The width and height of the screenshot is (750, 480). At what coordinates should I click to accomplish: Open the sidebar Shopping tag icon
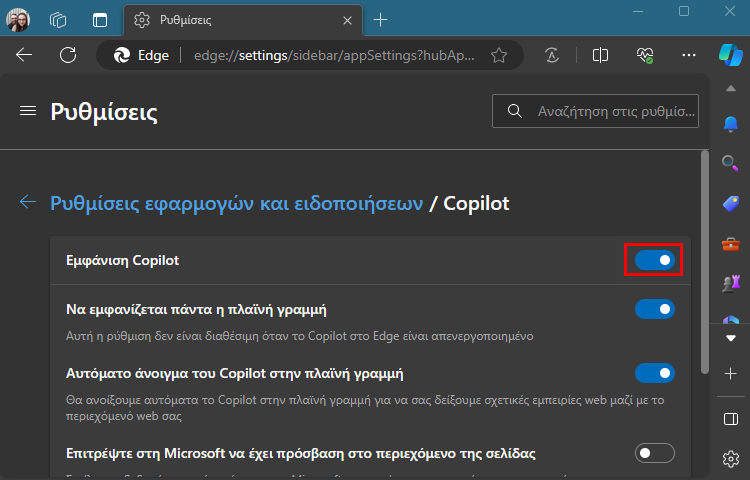pos(730,204)
